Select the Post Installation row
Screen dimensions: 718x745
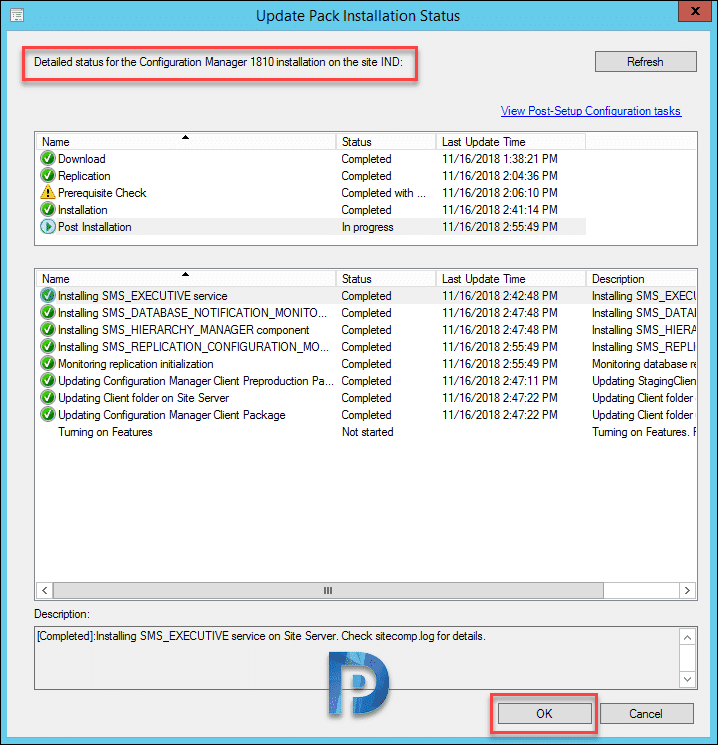pyautogui.click(x=311, y=227)
